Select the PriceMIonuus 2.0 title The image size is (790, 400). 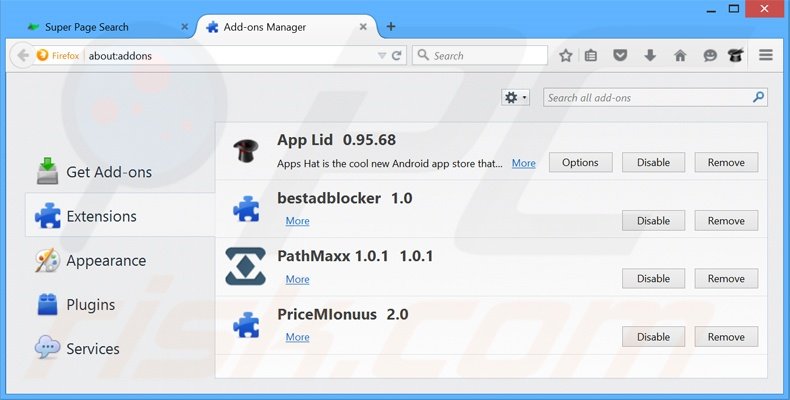click(x=343, y=314)
